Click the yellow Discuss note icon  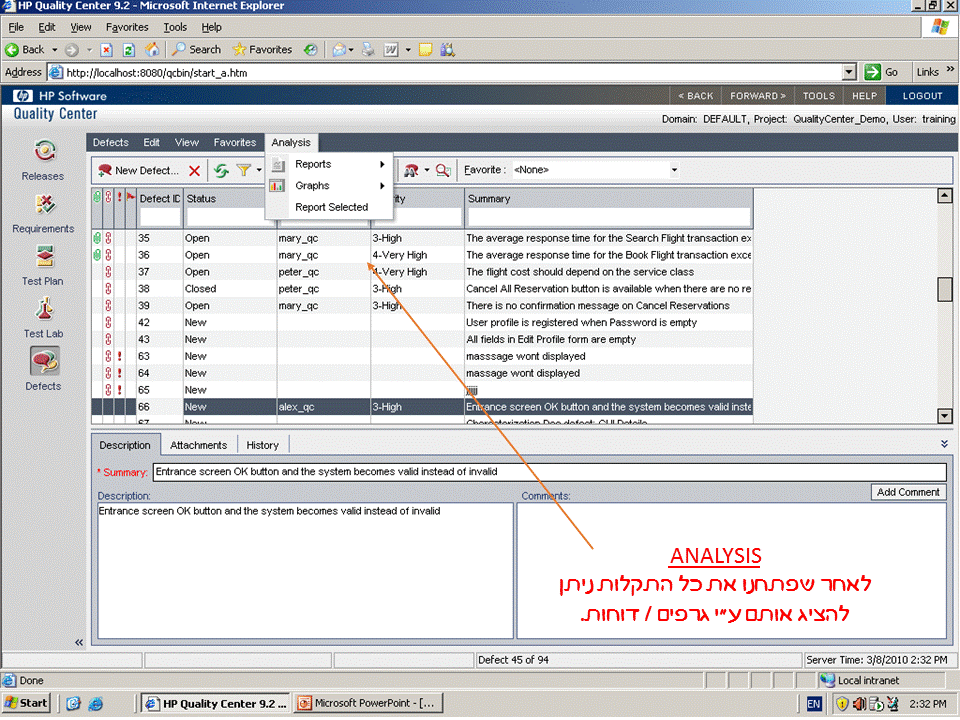pos(426,50)
